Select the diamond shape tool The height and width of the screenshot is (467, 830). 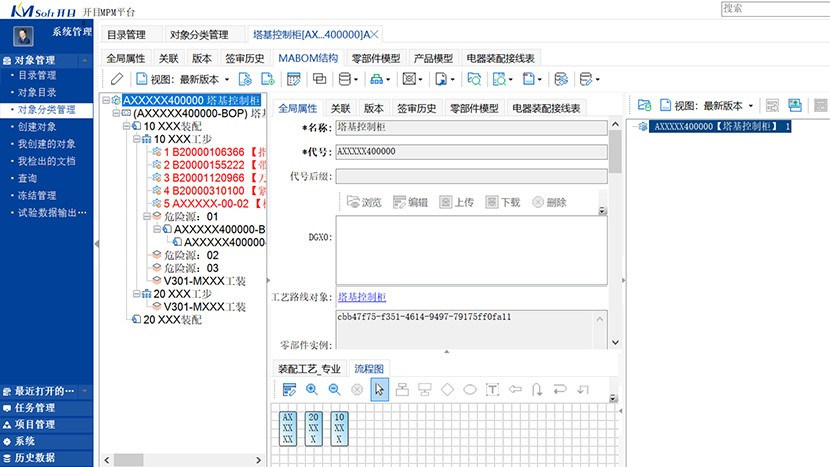[447, 390]
